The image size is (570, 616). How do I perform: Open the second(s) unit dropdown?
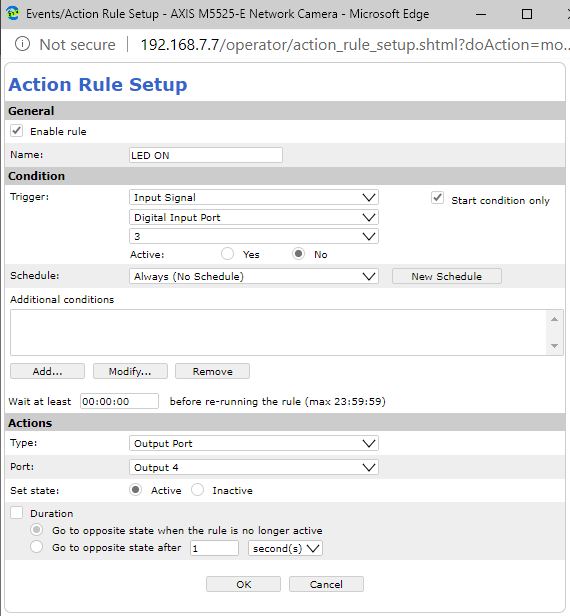pos(286,548)
